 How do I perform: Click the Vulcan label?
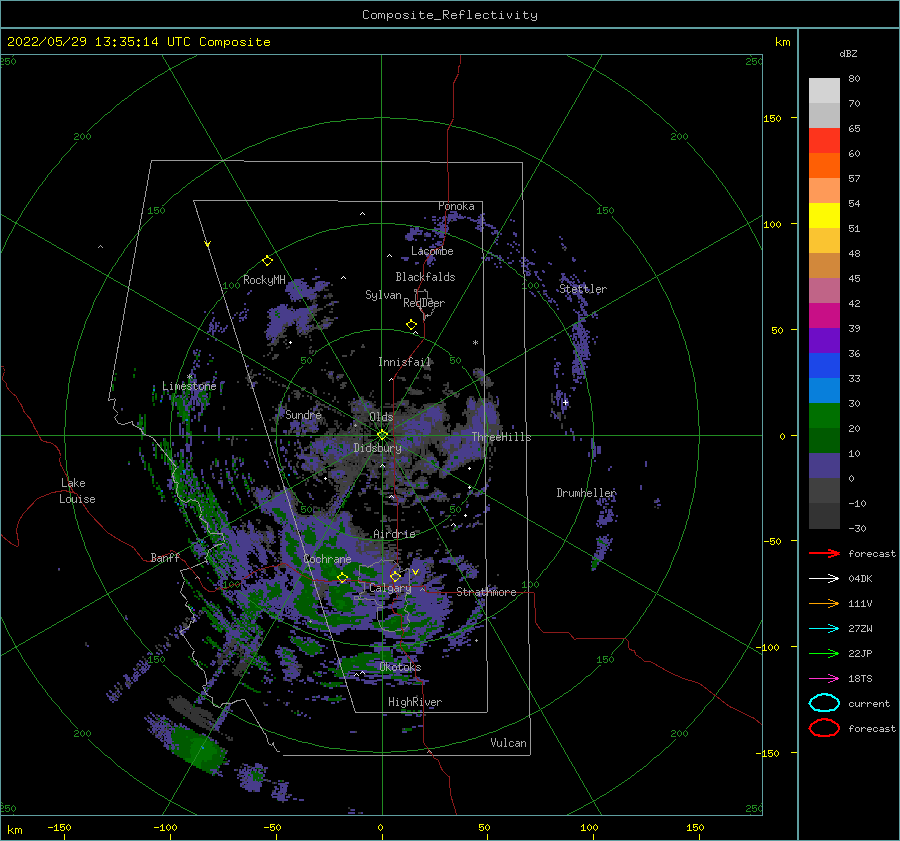click(509, 743)
